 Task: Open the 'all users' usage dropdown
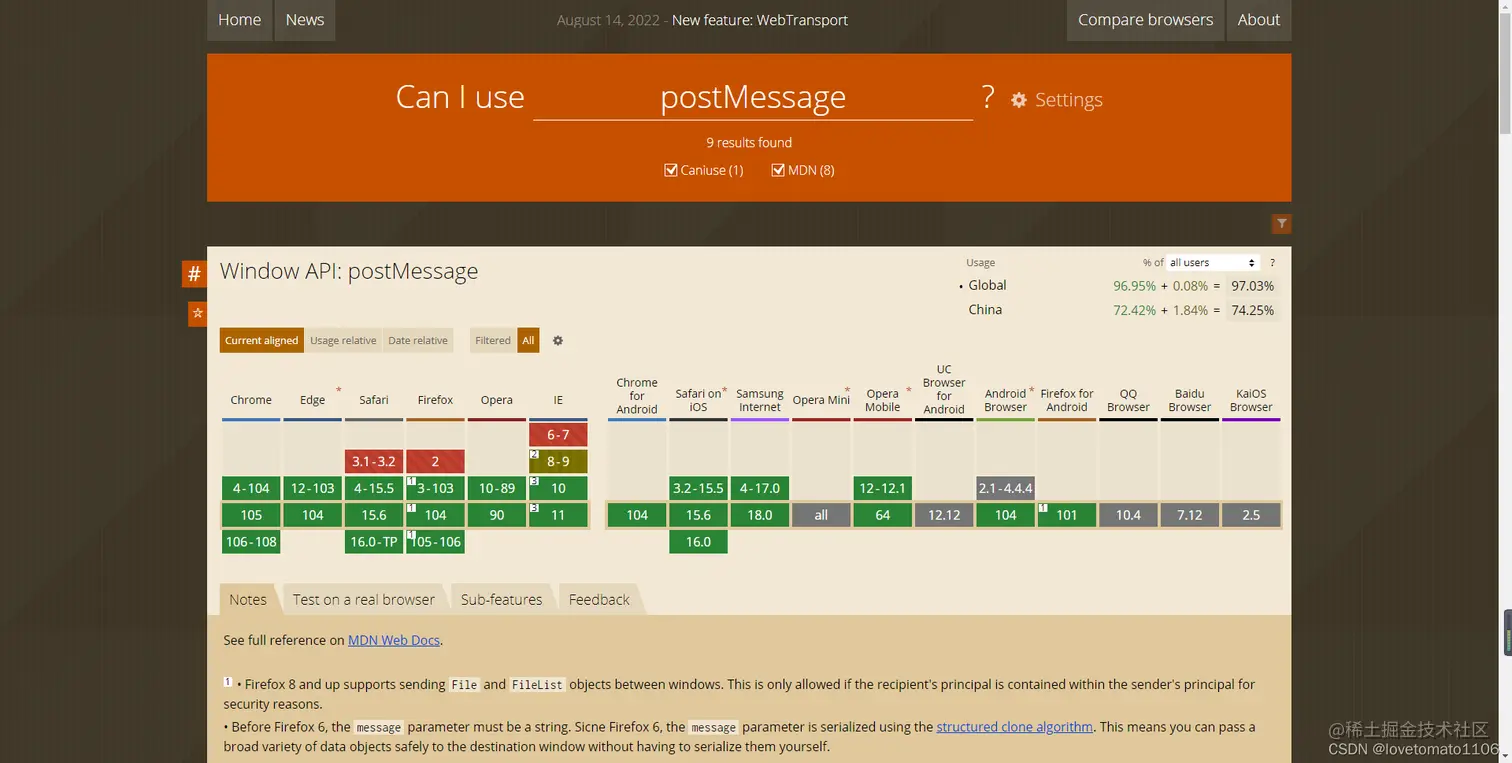[x=1212, y=263]
